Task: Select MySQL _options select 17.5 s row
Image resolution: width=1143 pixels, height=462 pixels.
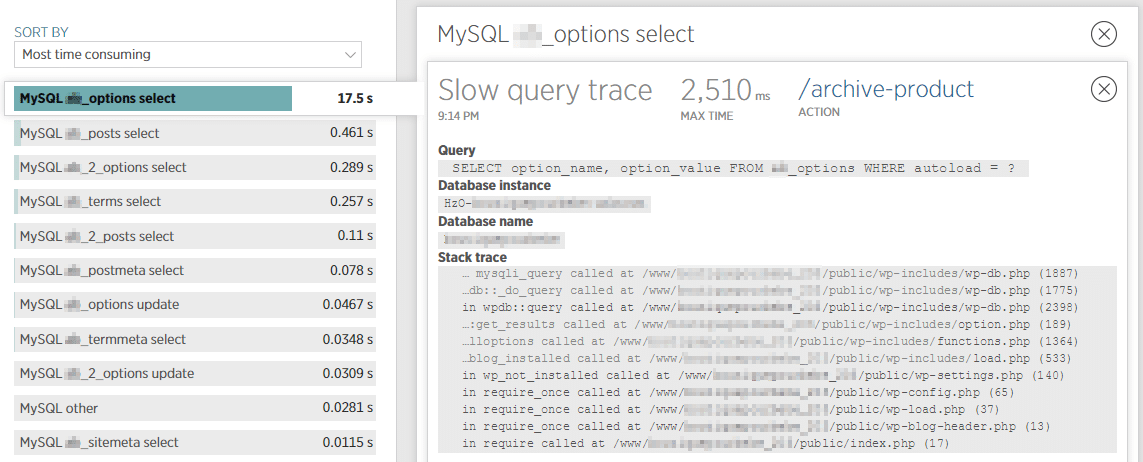Action: (x=195, y=99)
